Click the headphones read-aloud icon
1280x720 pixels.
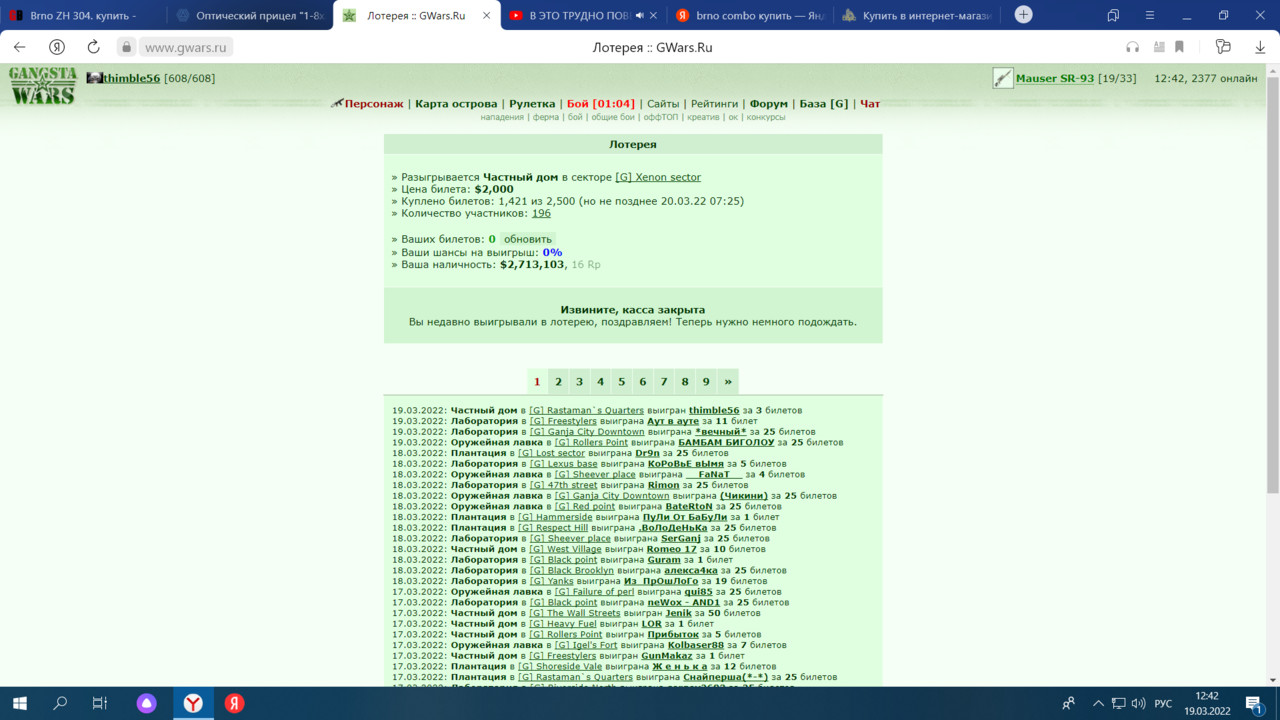pos(1133,47)
